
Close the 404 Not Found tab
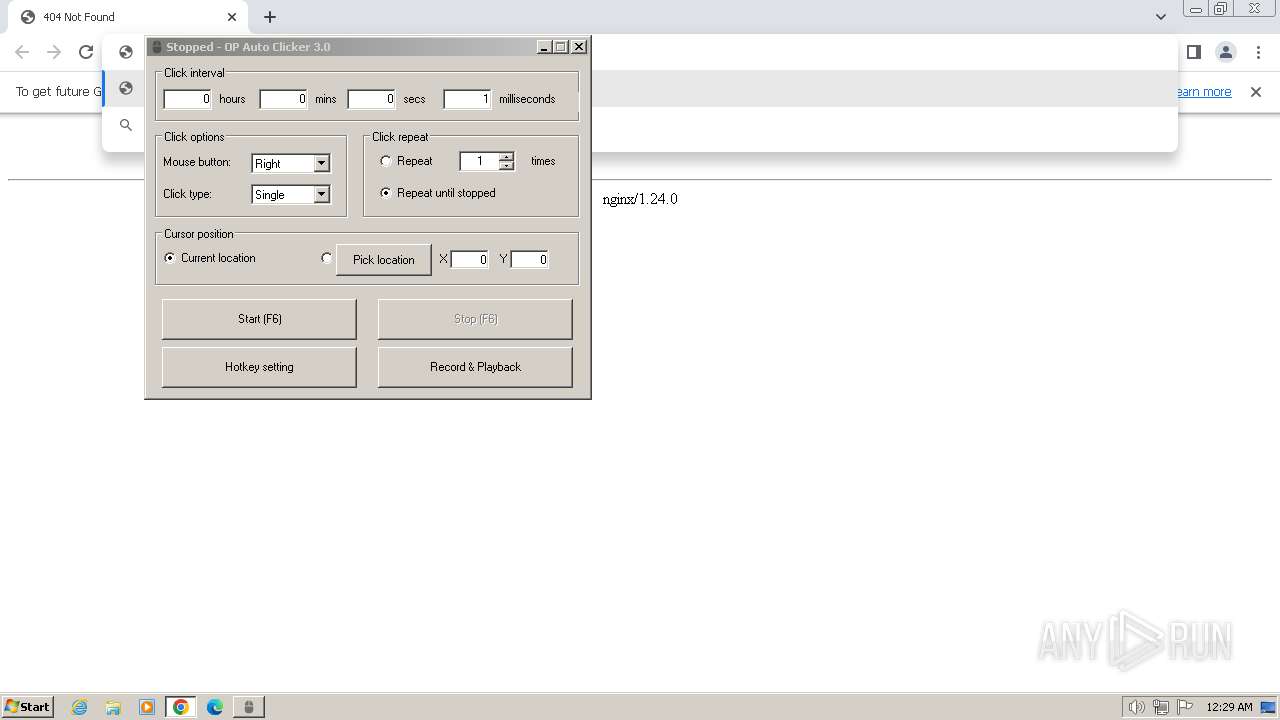tap(232, 17)
